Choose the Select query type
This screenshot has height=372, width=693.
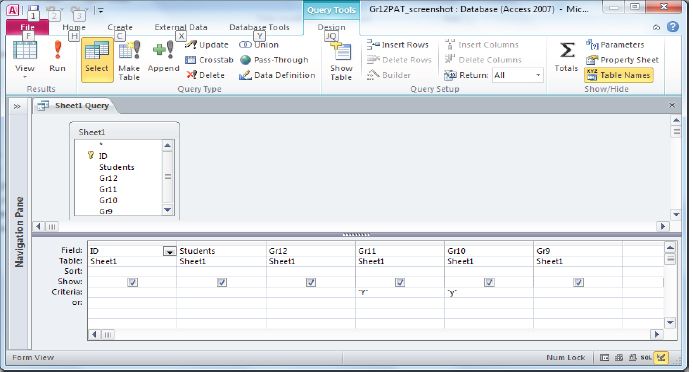pos(97,60)
